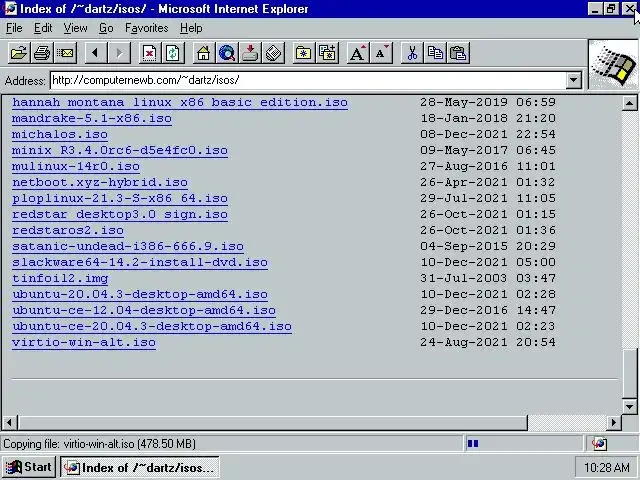The image size is (640, 480).
Task: Stop loading with the red X page icon
Action: [x=149, y=53]
